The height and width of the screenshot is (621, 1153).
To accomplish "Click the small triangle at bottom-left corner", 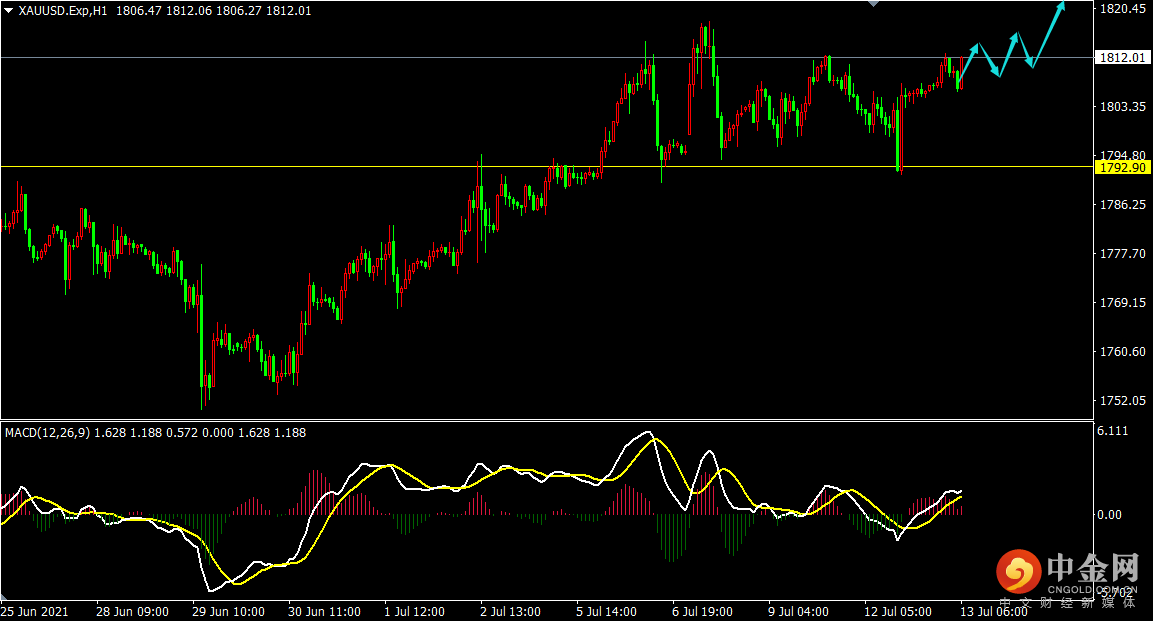I will coord(4,597).
